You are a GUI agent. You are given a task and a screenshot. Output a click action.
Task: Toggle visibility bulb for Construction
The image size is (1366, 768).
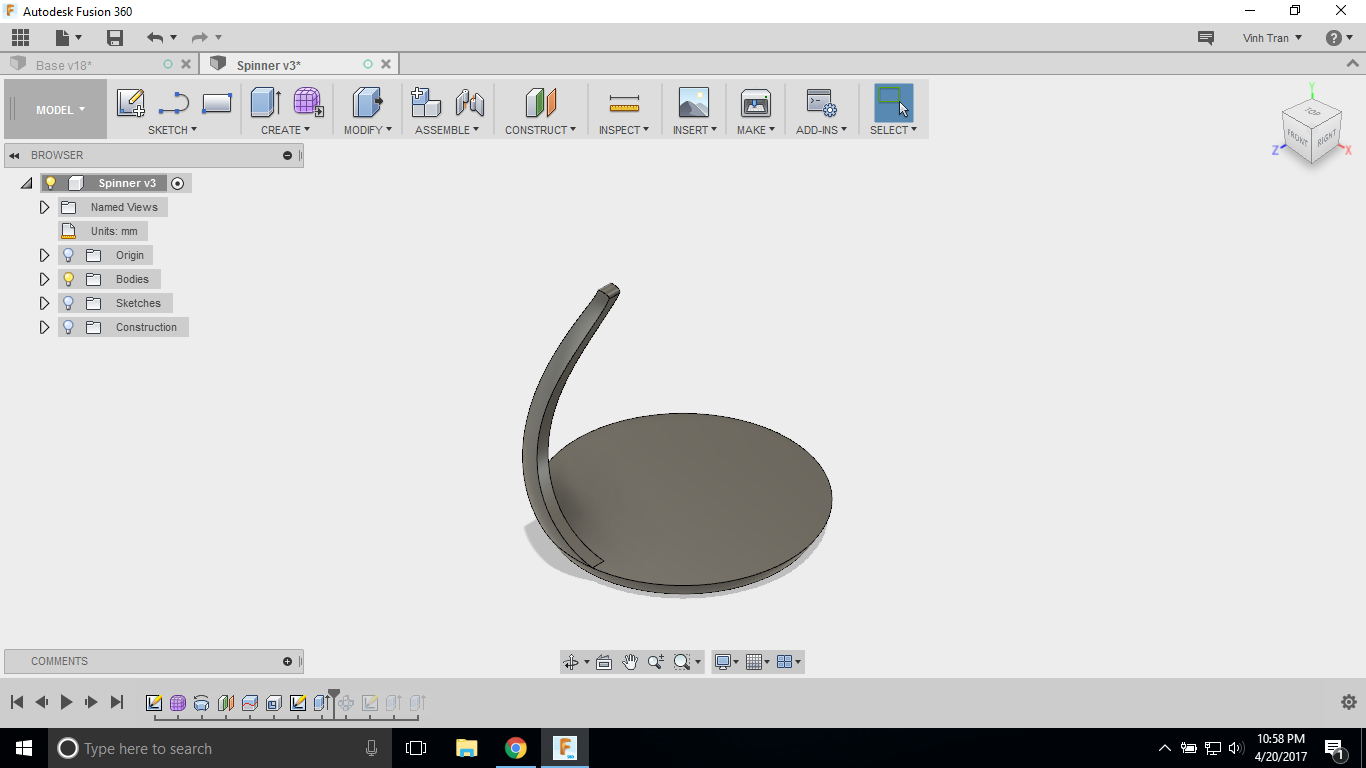69,327
